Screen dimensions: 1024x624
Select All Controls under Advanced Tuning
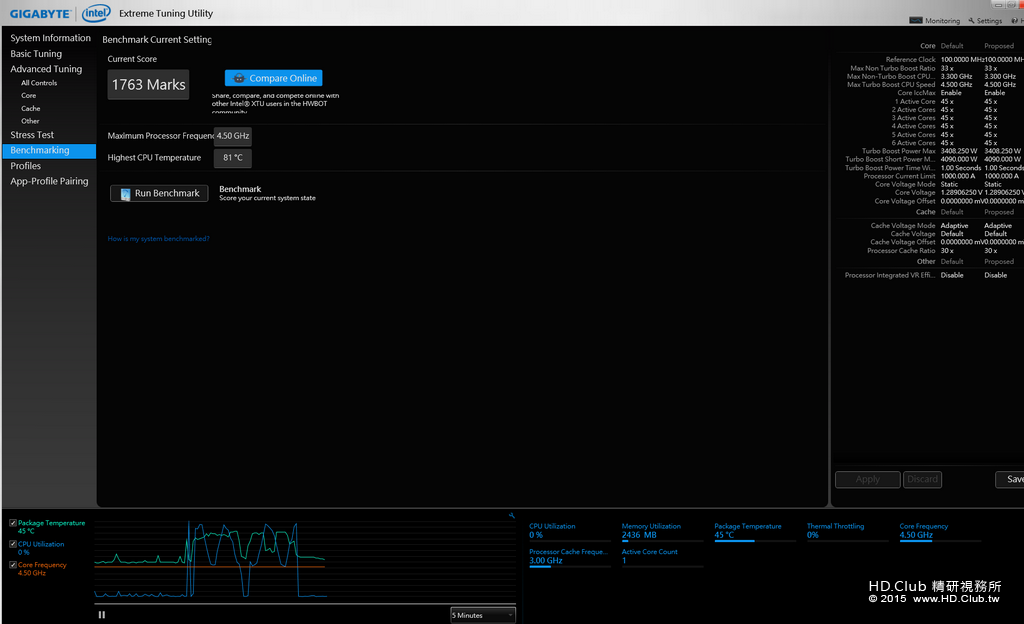39,83
